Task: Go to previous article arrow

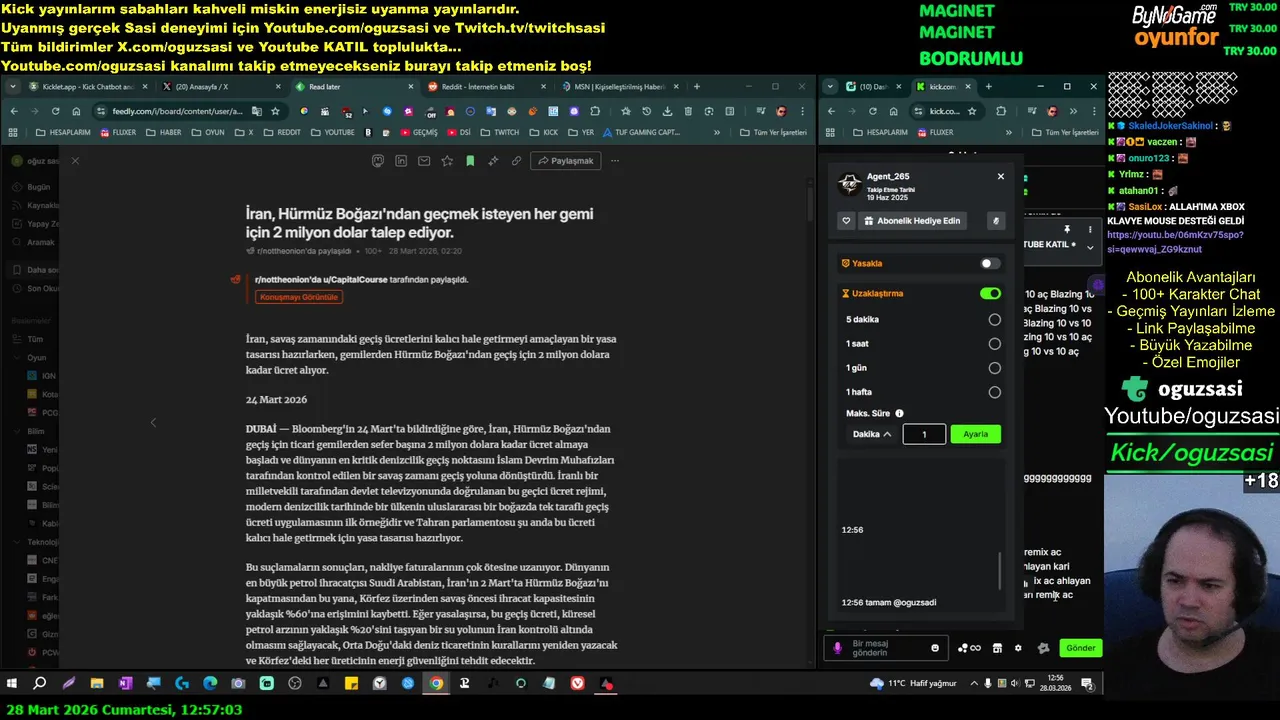Action: pos(153,423)
